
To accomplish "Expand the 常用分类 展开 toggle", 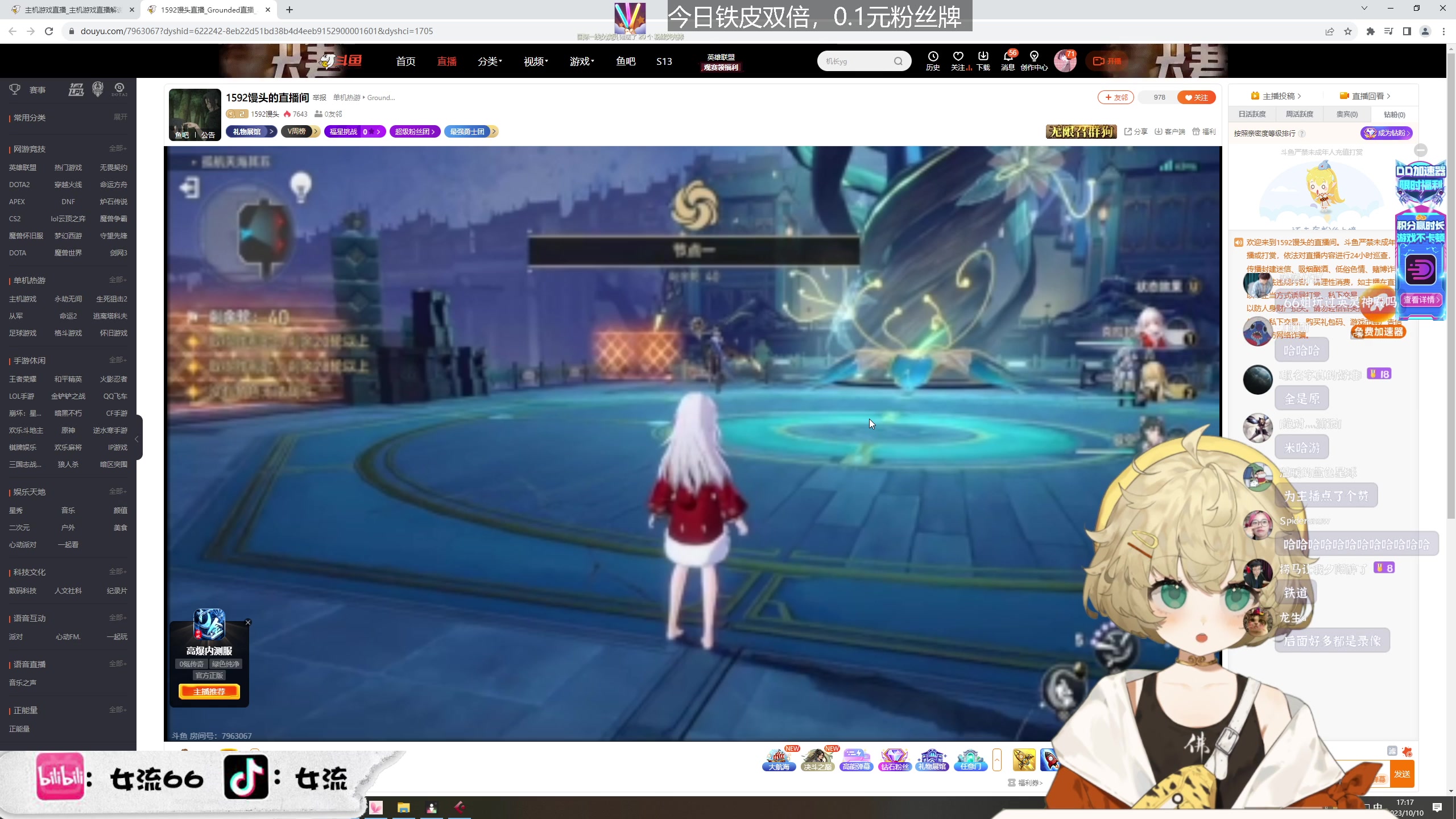I will point(120,117).
